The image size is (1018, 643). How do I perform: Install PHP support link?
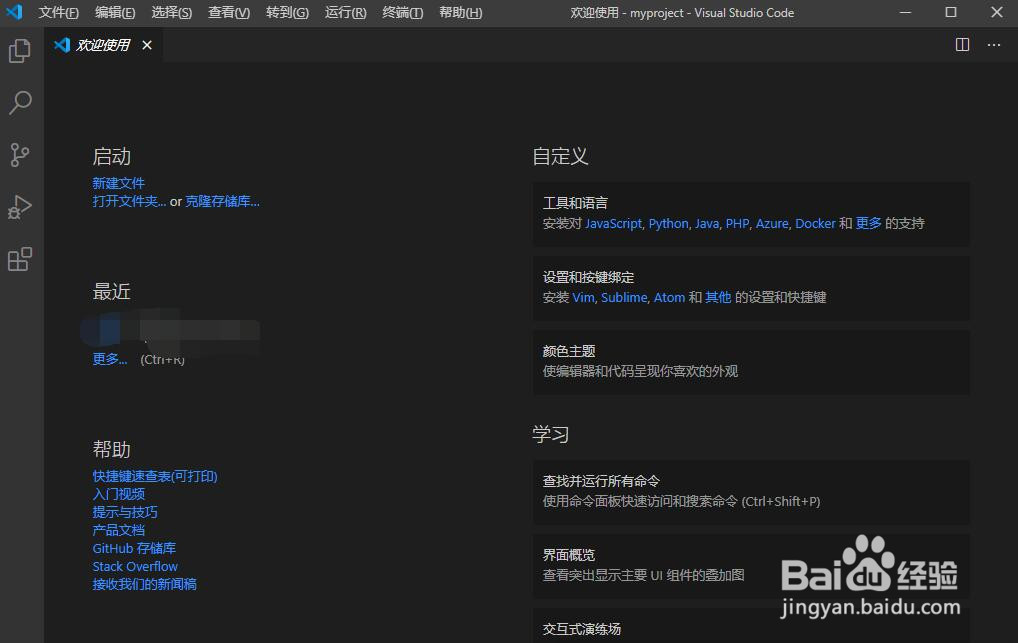737,223
